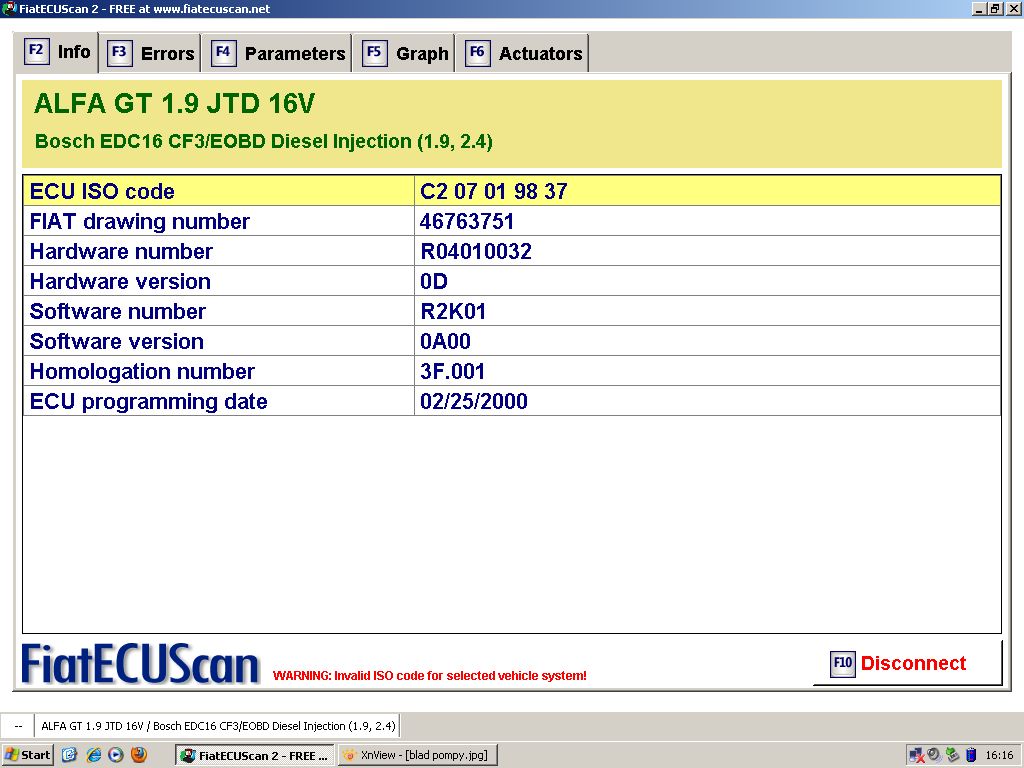This screenshot has width=1024, height=768.
Task: Launch Internet Explorer from quick launch
Action: click(94, 755)
